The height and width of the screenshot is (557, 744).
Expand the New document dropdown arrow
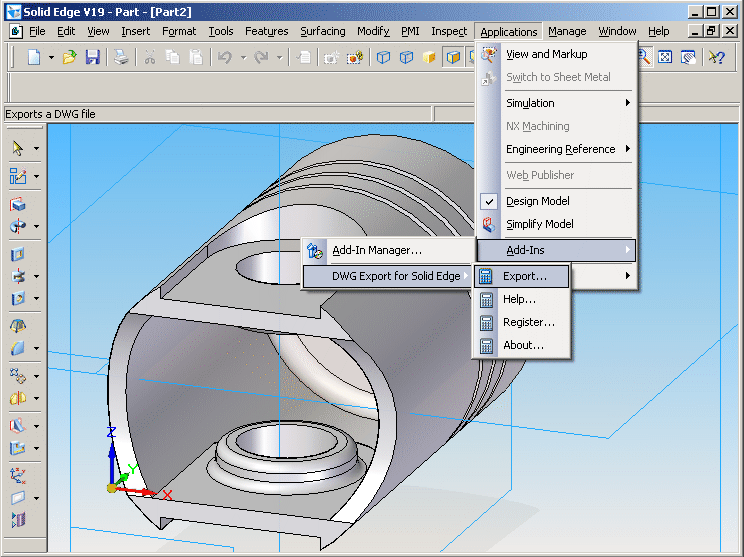49,58
